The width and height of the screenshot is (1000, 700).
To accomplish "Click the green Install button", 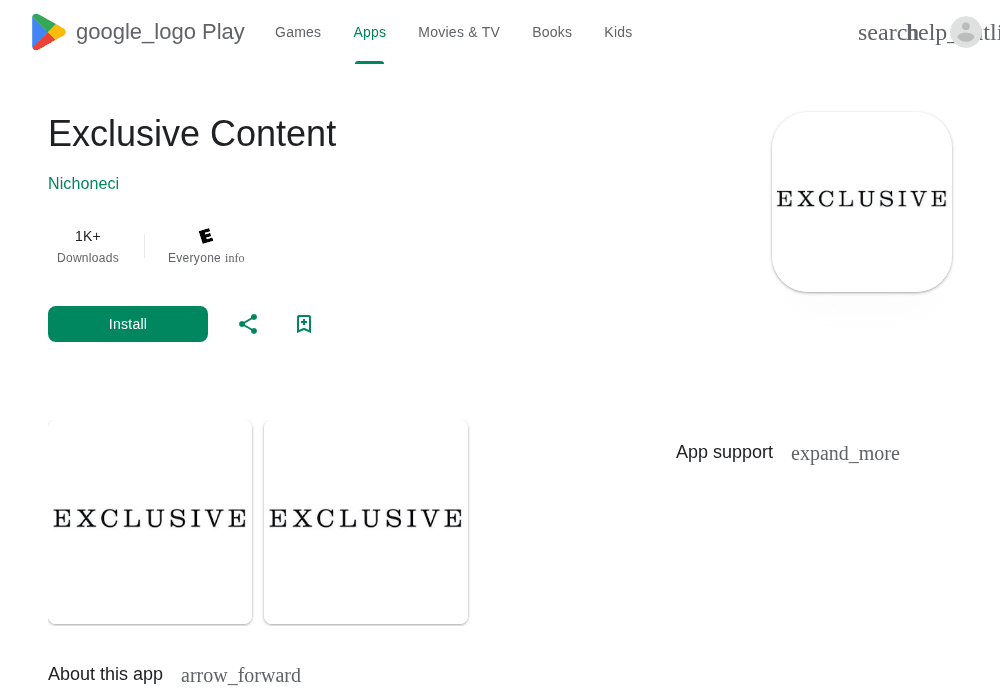I will tap(128, 324).
